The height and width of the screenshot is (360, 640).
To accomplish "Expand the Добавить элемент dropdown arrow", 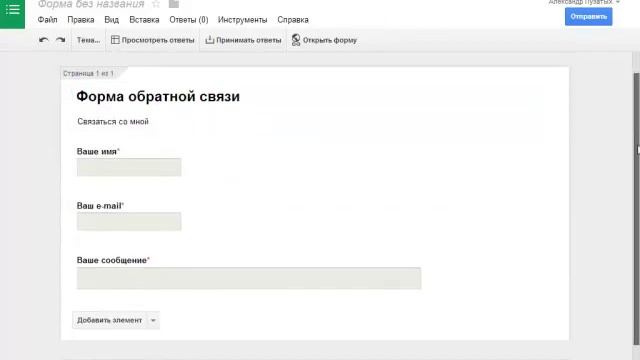I will [x=153, y=320].
